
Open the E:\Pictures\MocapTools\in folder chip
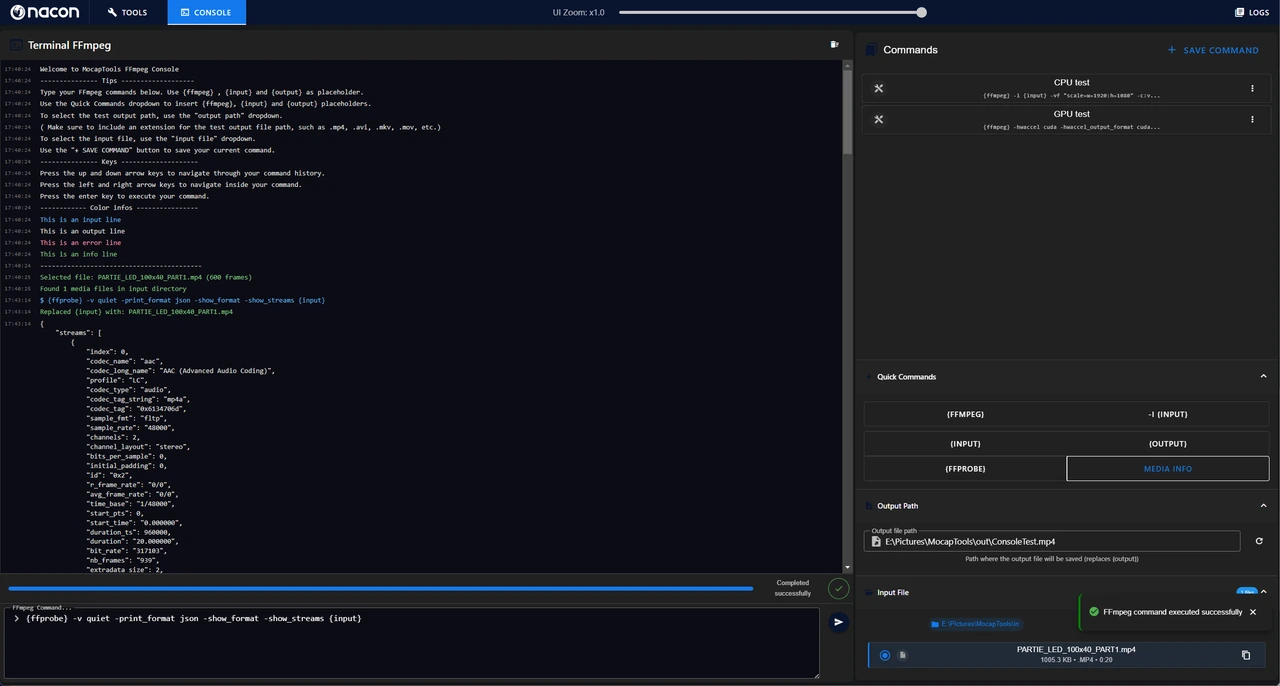pyautogui.click(x=975, y=624)
